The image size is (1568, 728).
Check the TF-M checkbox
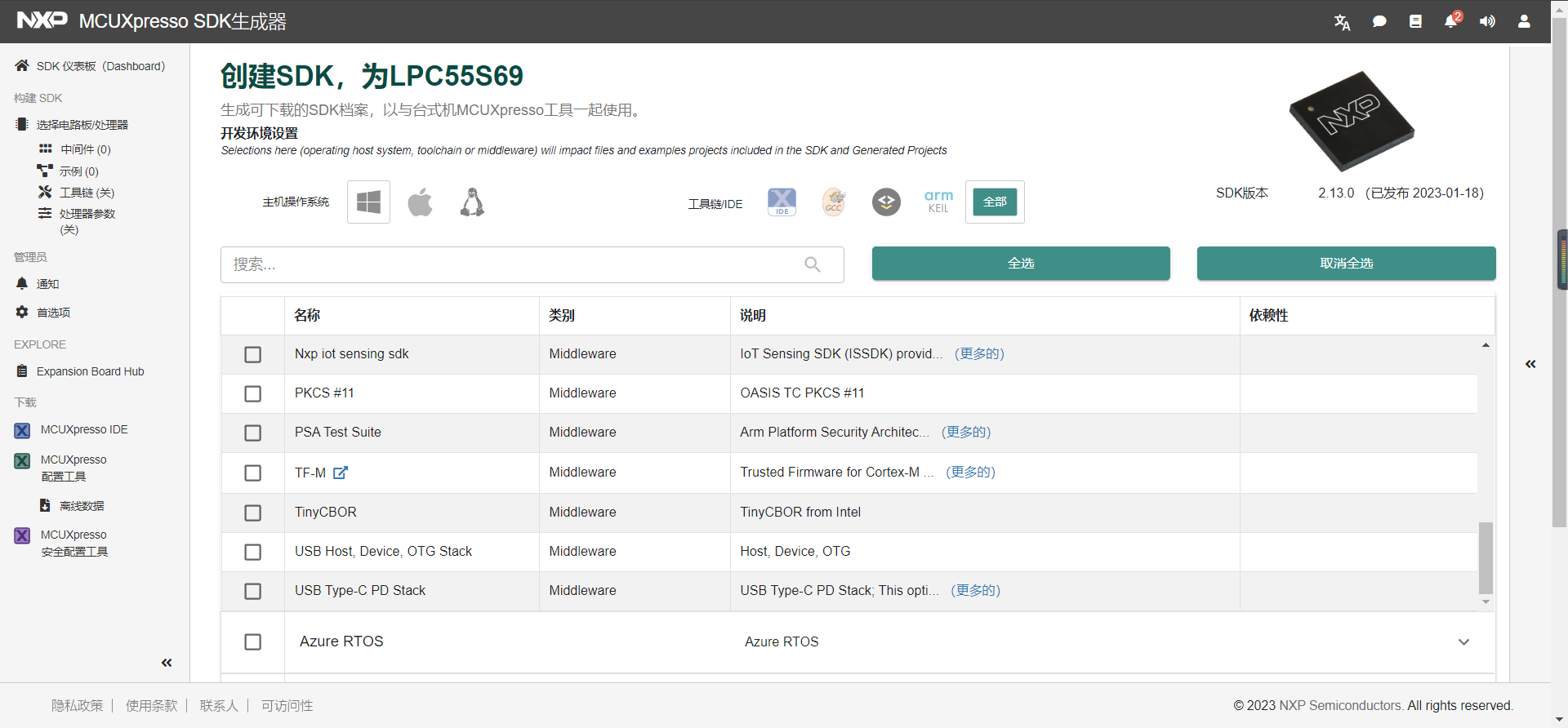pyautogui.click(x=253, y=473)
